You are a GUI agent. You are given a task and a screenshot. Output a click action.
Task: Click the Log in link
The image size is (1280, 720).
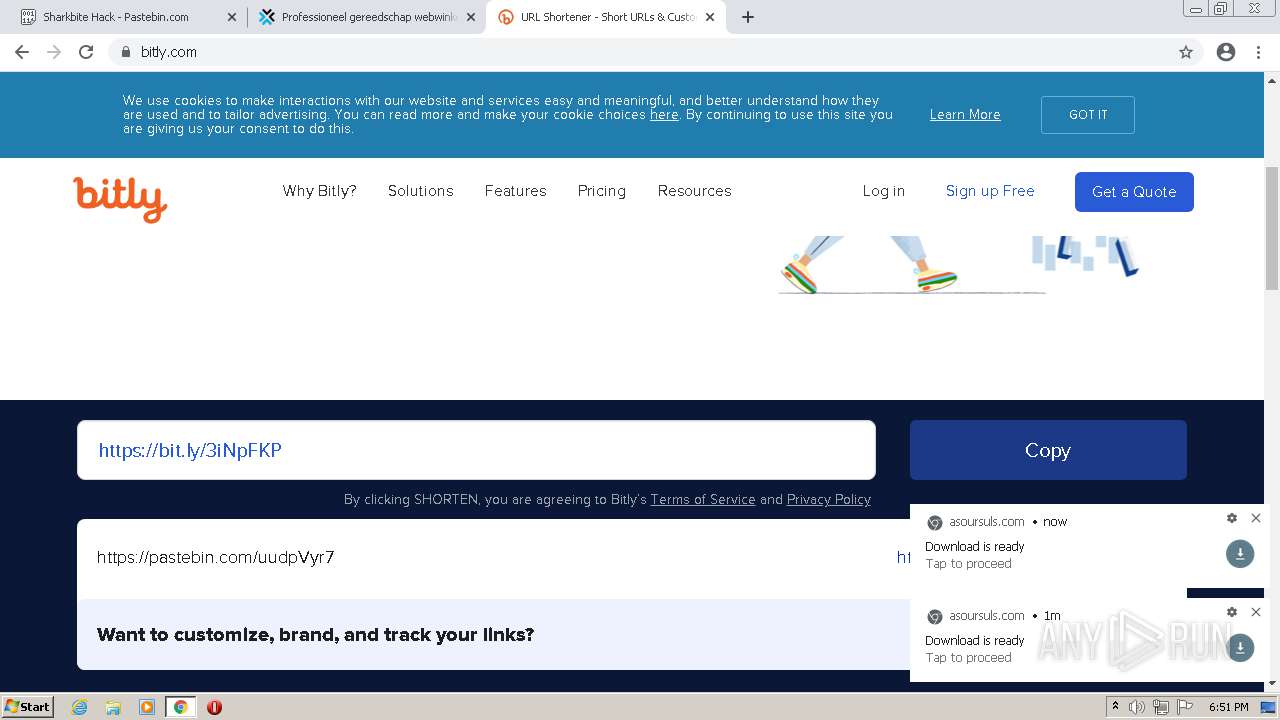coord(884,191)
